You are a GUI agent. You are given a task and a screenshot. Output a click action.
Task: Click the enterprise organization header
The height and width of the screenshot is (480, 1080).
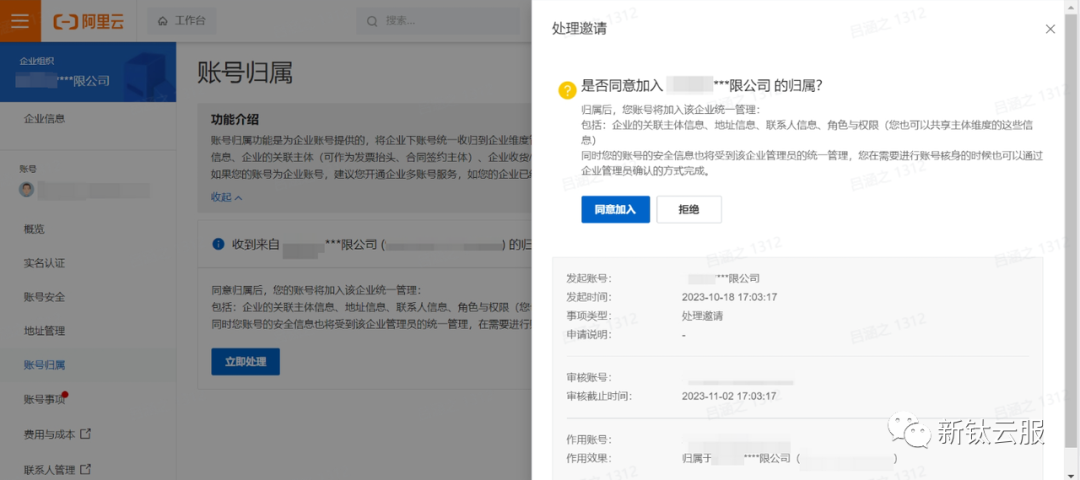[88, 72]
